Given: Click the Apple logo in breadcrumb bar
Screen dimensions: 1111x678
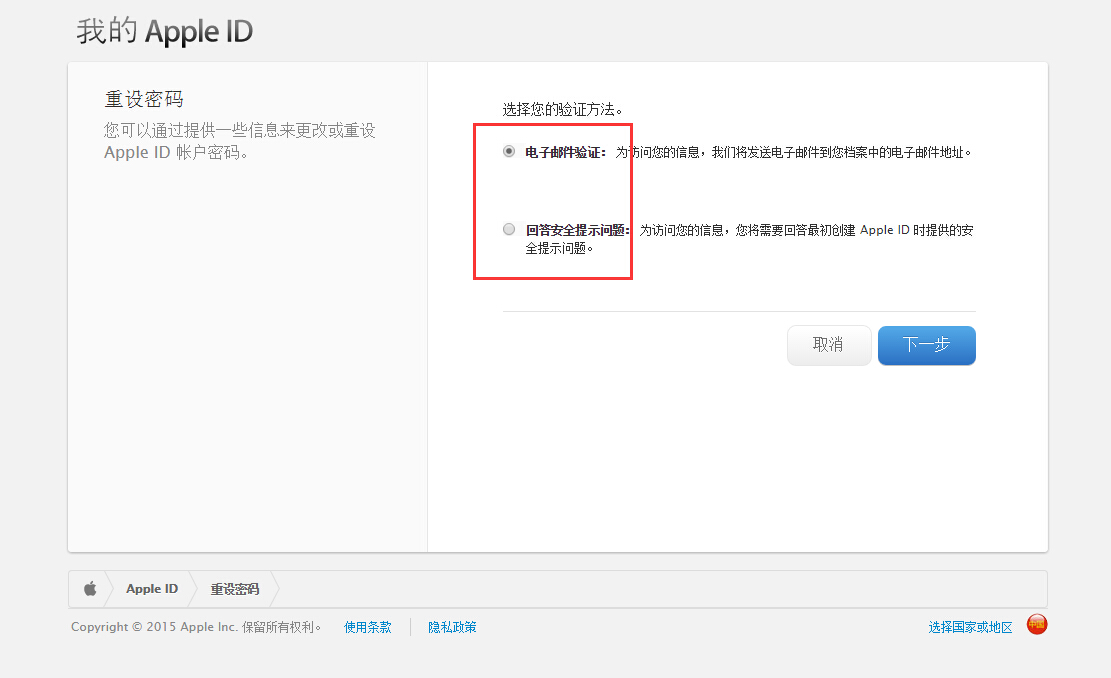Looking at the screenshot, I should (x=90, y=589).
